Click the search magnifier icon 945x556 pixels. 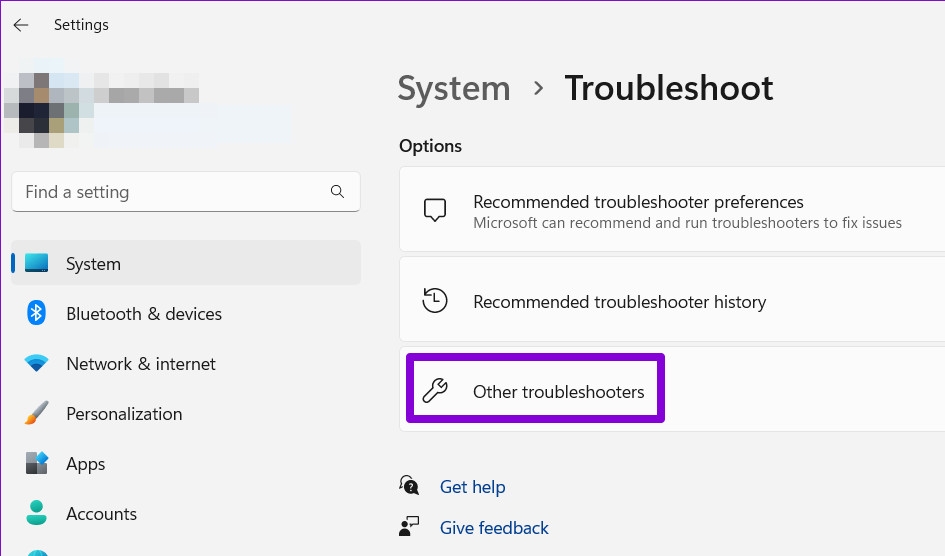[x=338, y=192]
